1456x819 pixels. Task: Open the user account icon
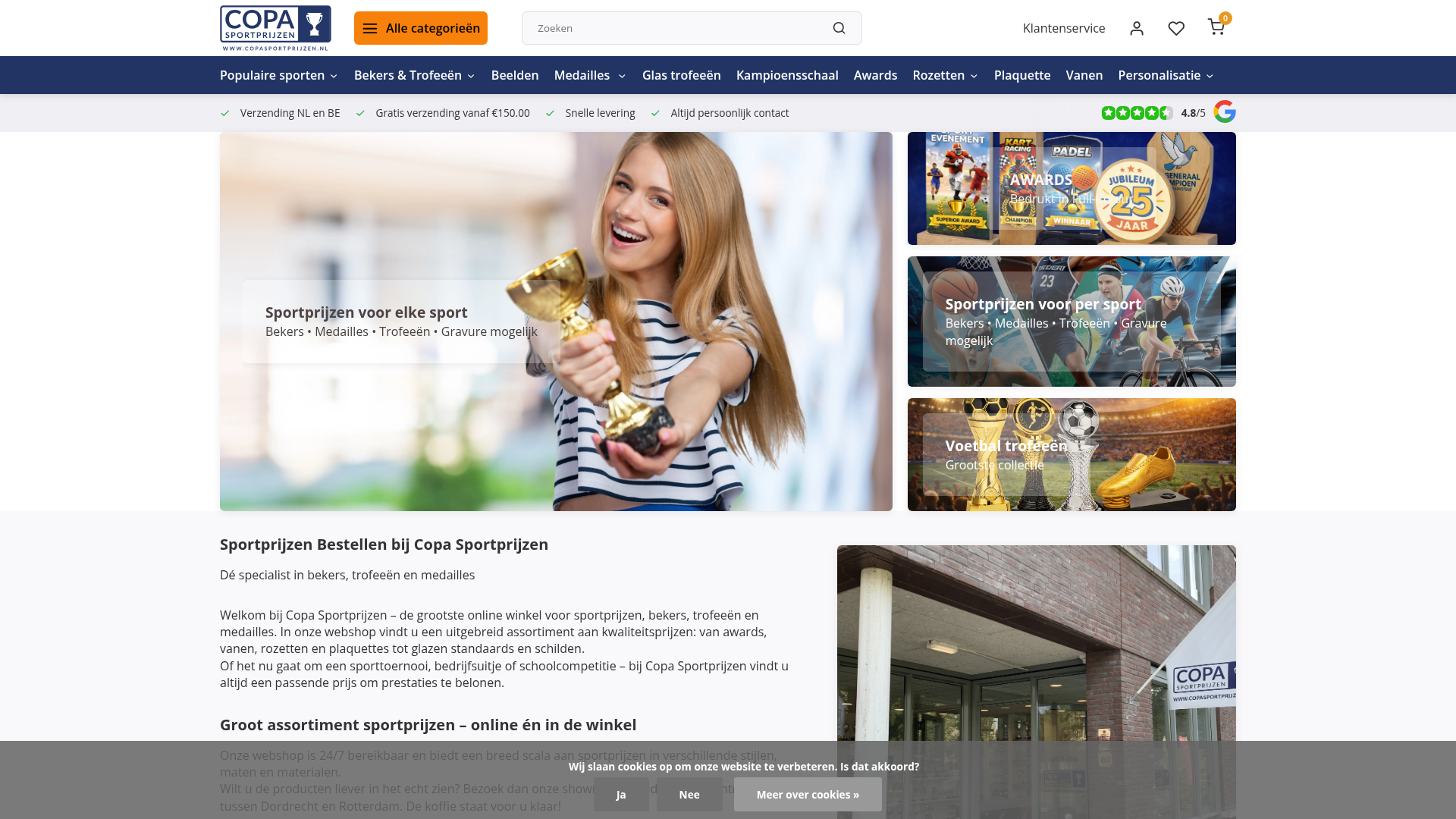pyautogui.click(x=1136, y=28)
